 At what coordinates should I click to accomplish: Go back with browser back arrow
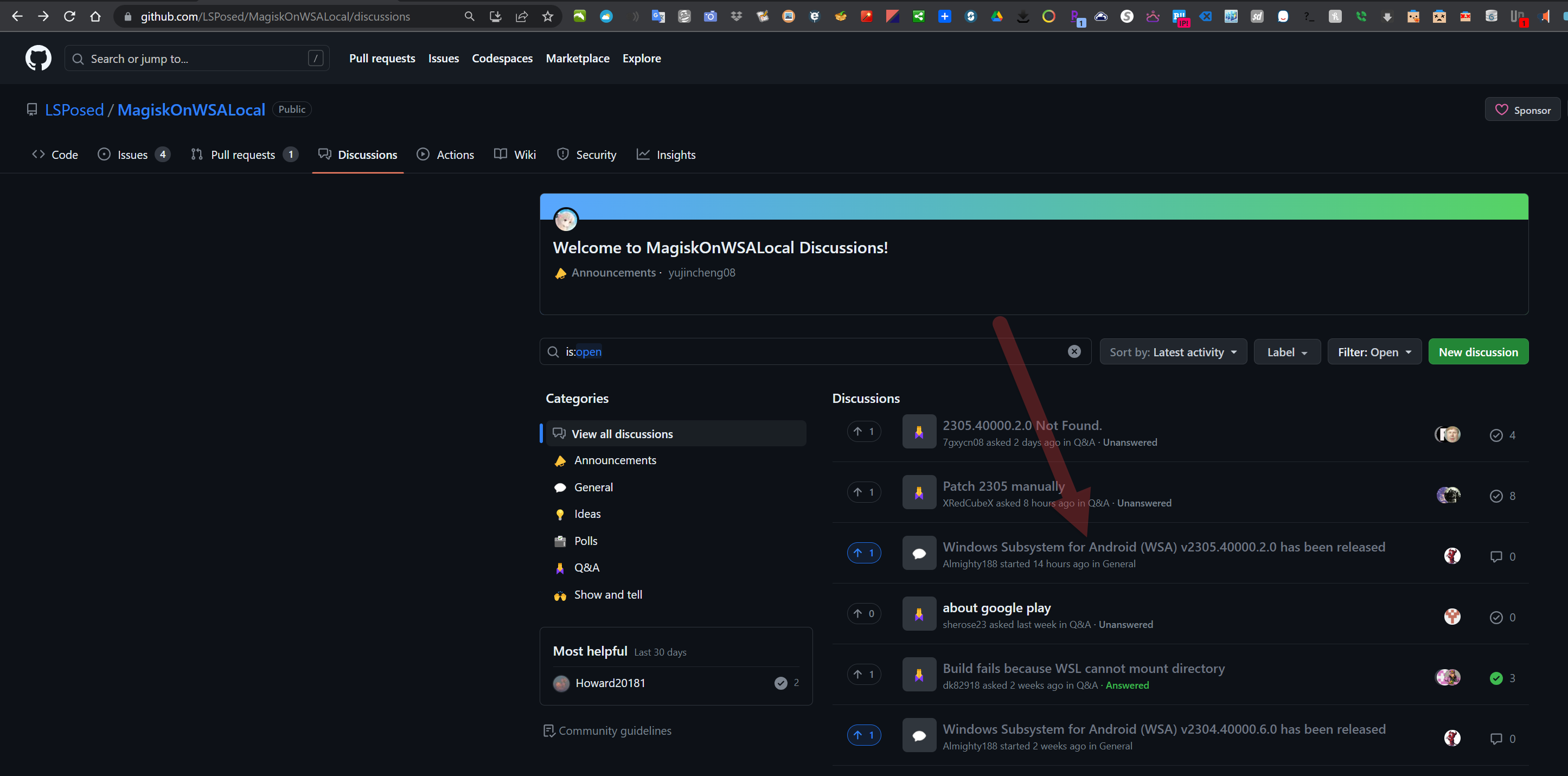pyautogui.click(x=17, y=16)
